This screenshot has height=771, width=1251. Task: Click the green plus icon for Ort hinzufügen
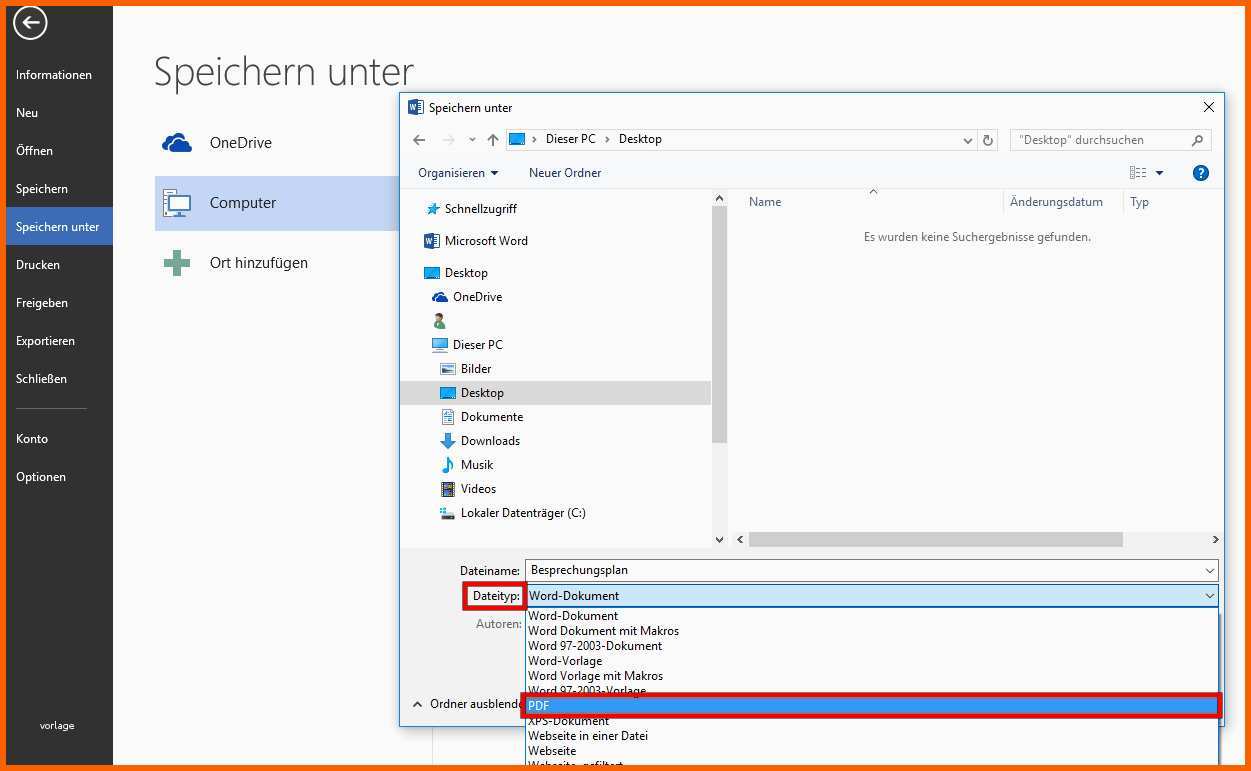[x=177, y=263]
